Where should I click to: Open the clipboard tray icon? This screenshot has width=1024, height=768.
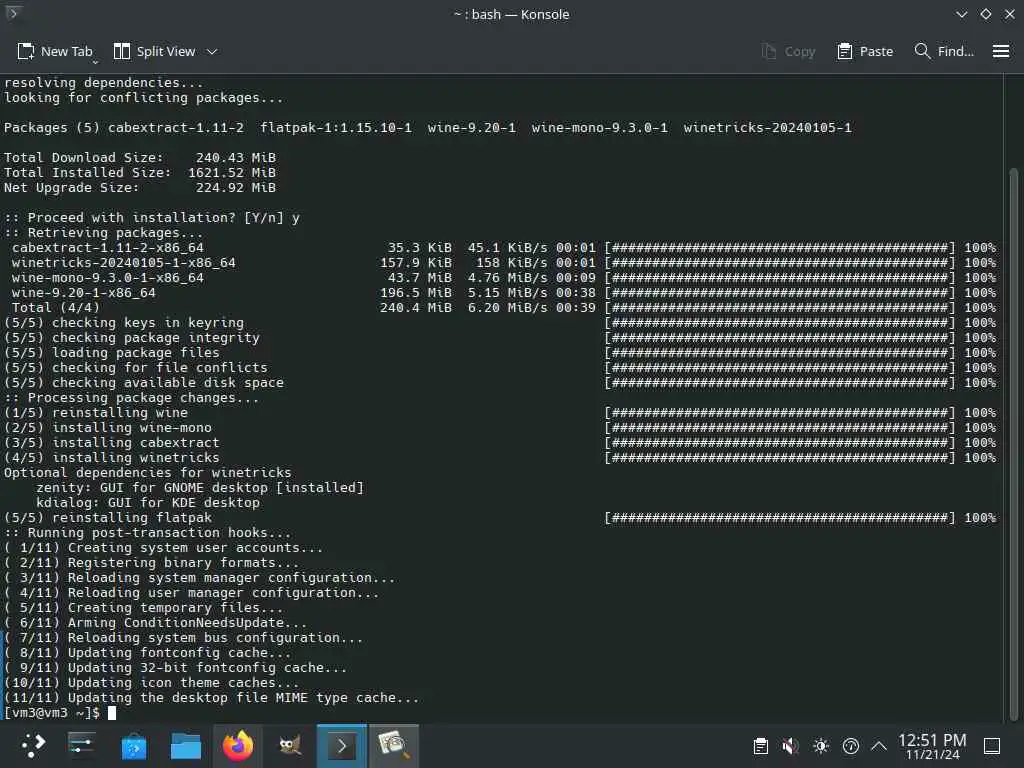click(760, 746)
